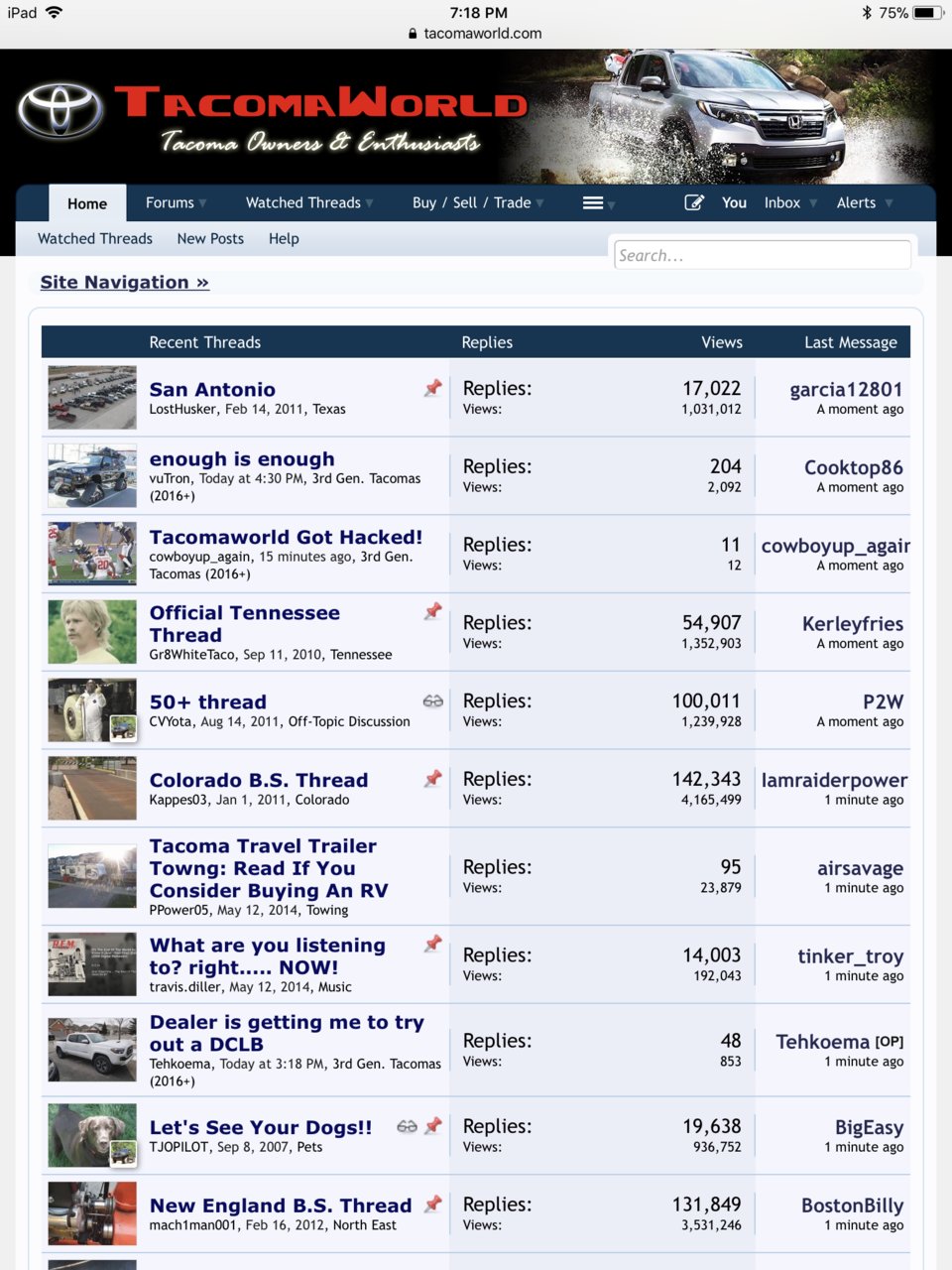This screenshot has width=952, height=1270.
Task: Open the Colorado B.S. Thread
Action: (x=259, y=780)
